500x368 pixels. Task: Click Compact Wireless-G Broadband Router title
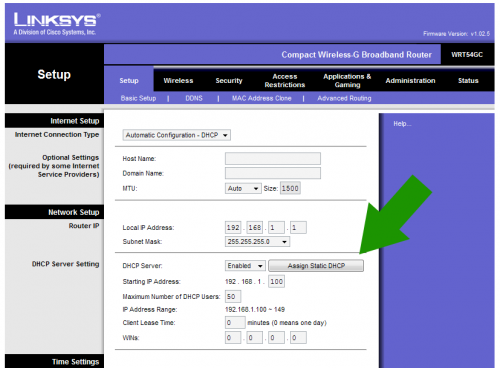click(356, 55)
